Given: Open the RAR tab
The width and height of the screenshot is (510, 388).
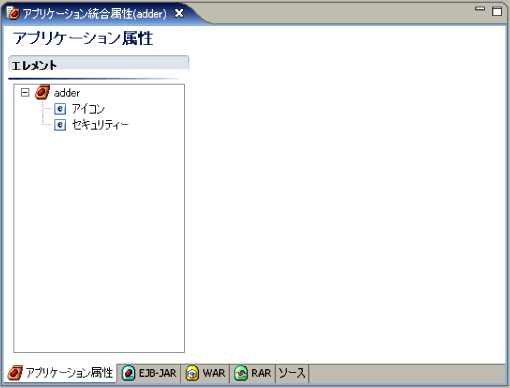Looking at the screenshot, I should [253, 373].
